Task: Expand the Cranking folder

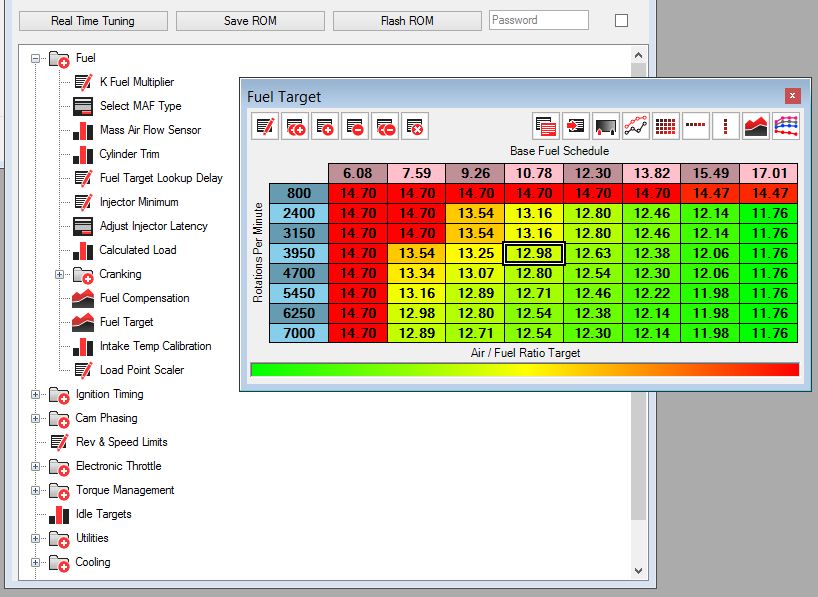Action: coord(59,274)
